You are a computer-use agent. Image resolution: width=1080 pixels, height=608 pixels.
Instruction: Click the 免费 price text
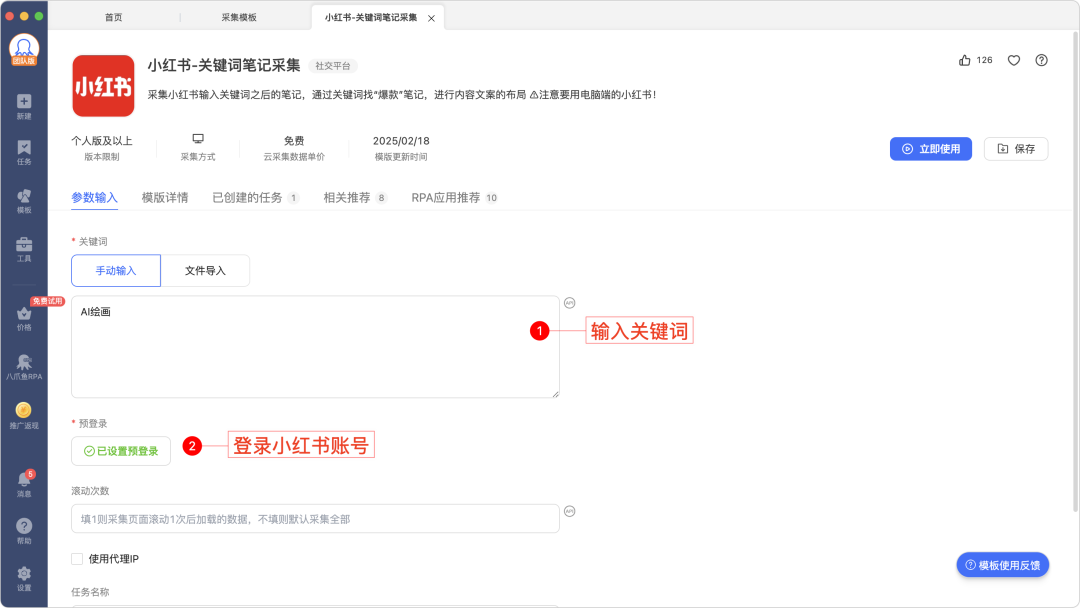[294, 140]
